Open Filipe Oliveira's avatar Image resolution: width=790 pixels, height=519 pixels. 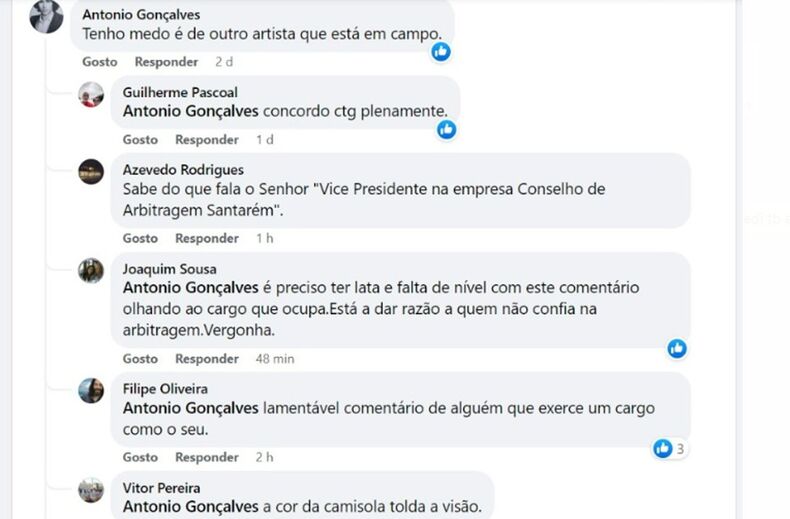pyautogui.click(x=91, y=390)
